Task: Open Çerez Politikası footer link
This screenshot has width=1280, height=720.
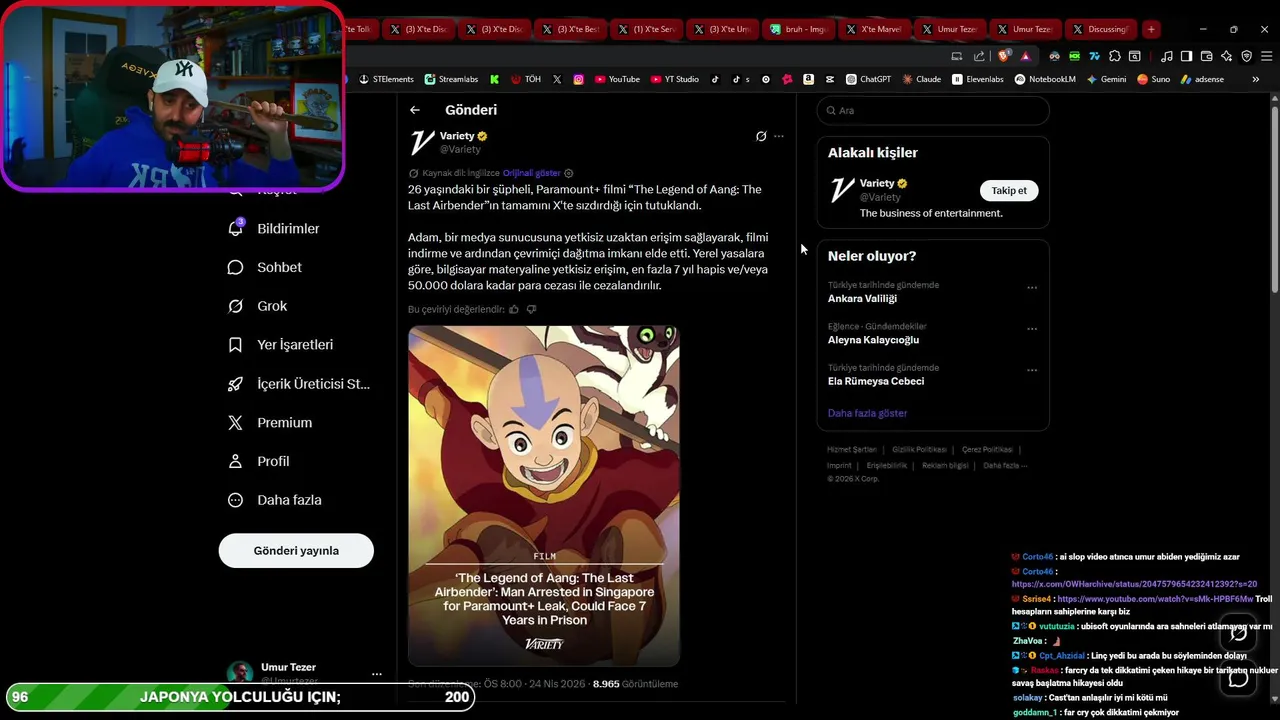Action: click(x=987, y=450)
